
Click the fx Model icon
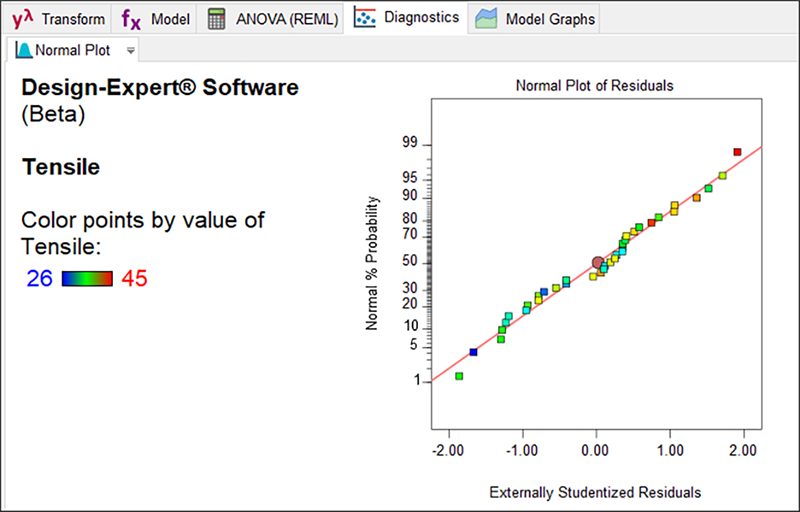click(131, 18)
